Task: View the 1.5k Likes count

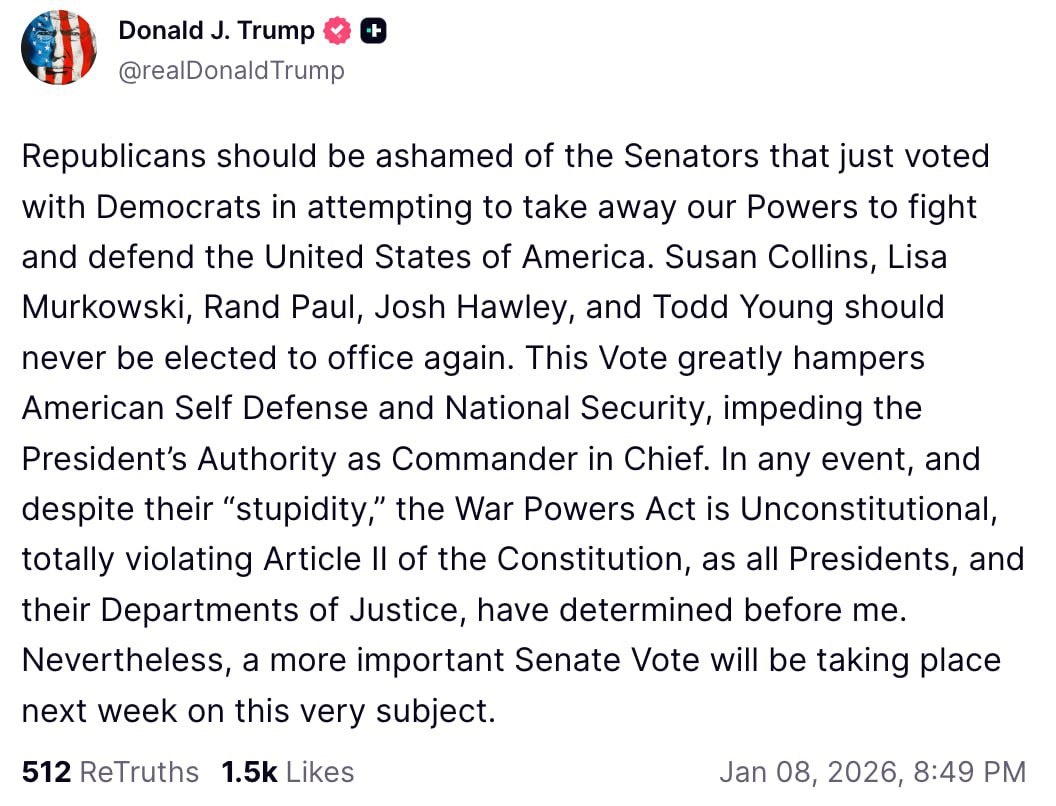Action: coord(249,772)
